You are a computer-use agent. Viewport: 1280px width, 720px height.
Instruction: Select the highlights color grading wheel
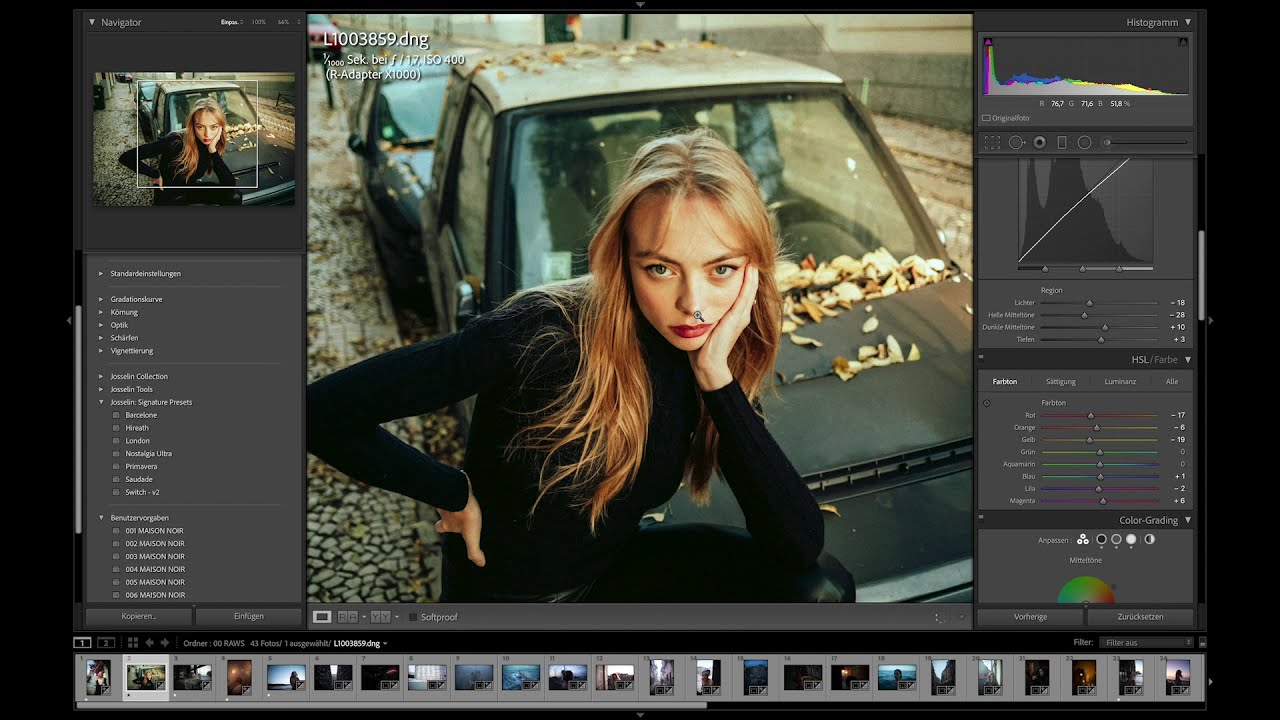point(1131,539)
